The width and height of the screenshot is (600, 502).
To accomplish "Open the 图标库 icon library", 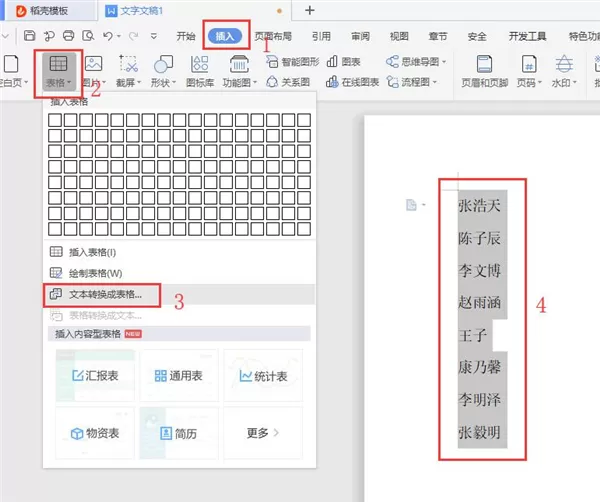I will (200, 72).
